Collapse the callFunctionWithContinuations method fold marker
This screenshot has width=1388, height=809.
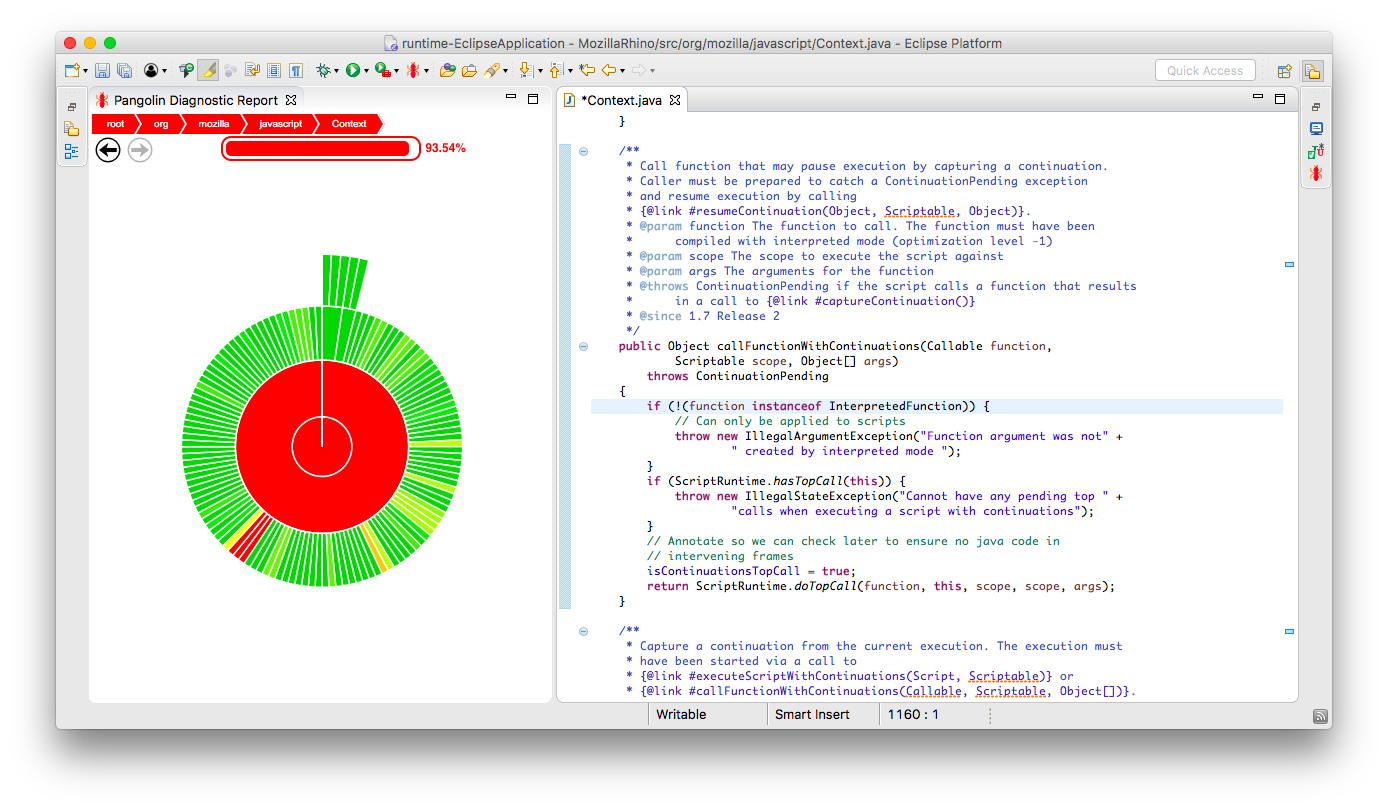coord(583,346)
